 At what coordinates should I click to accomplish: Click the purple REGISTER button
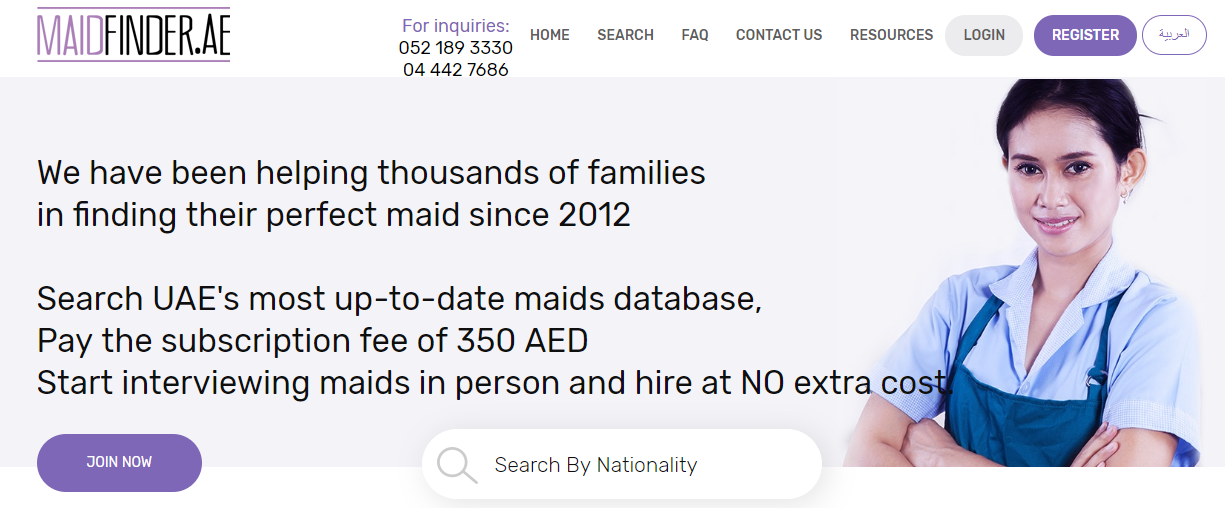(x=1085, y=35)
